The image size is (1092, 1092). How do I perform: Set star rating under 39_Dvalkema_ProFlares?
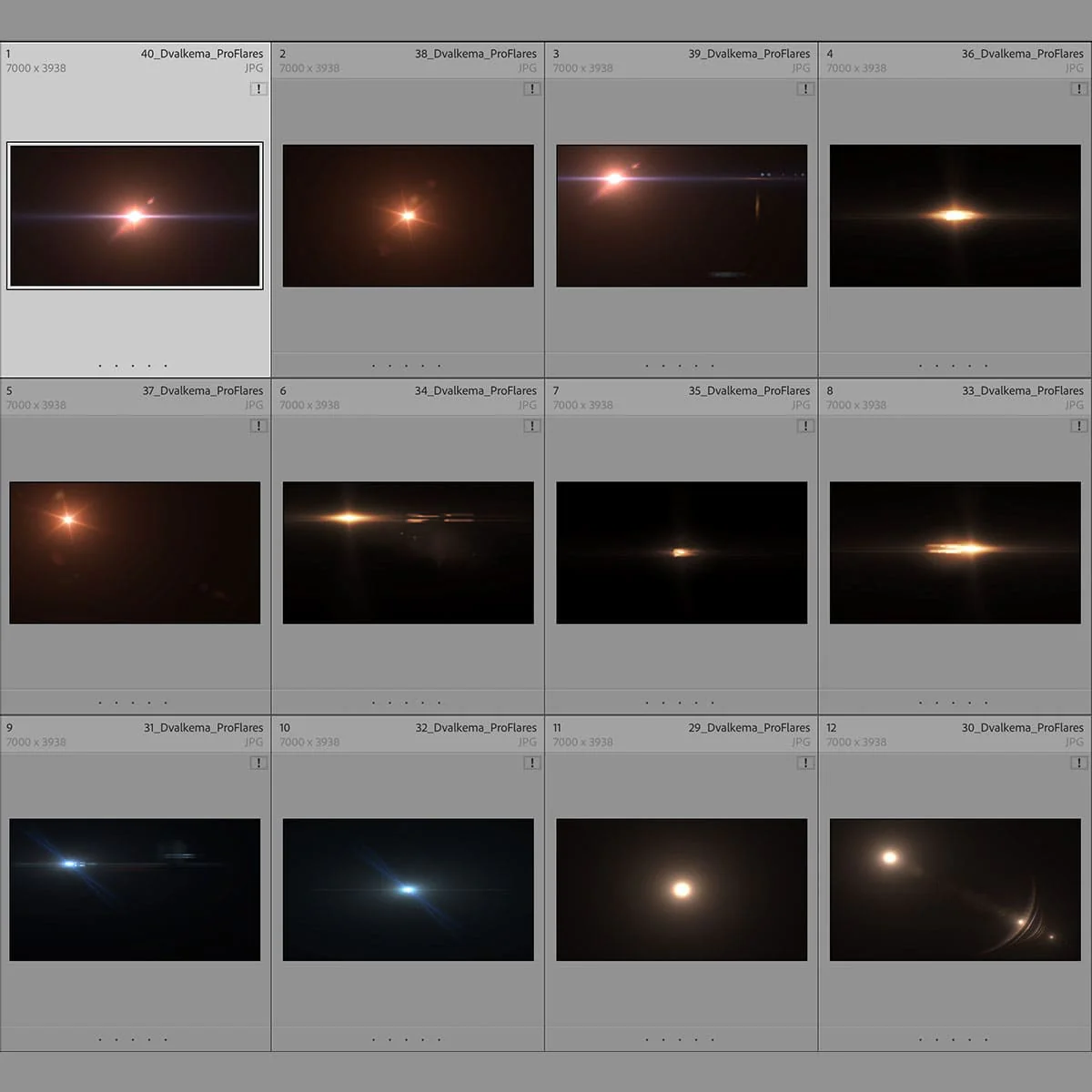tap(680, 366)
